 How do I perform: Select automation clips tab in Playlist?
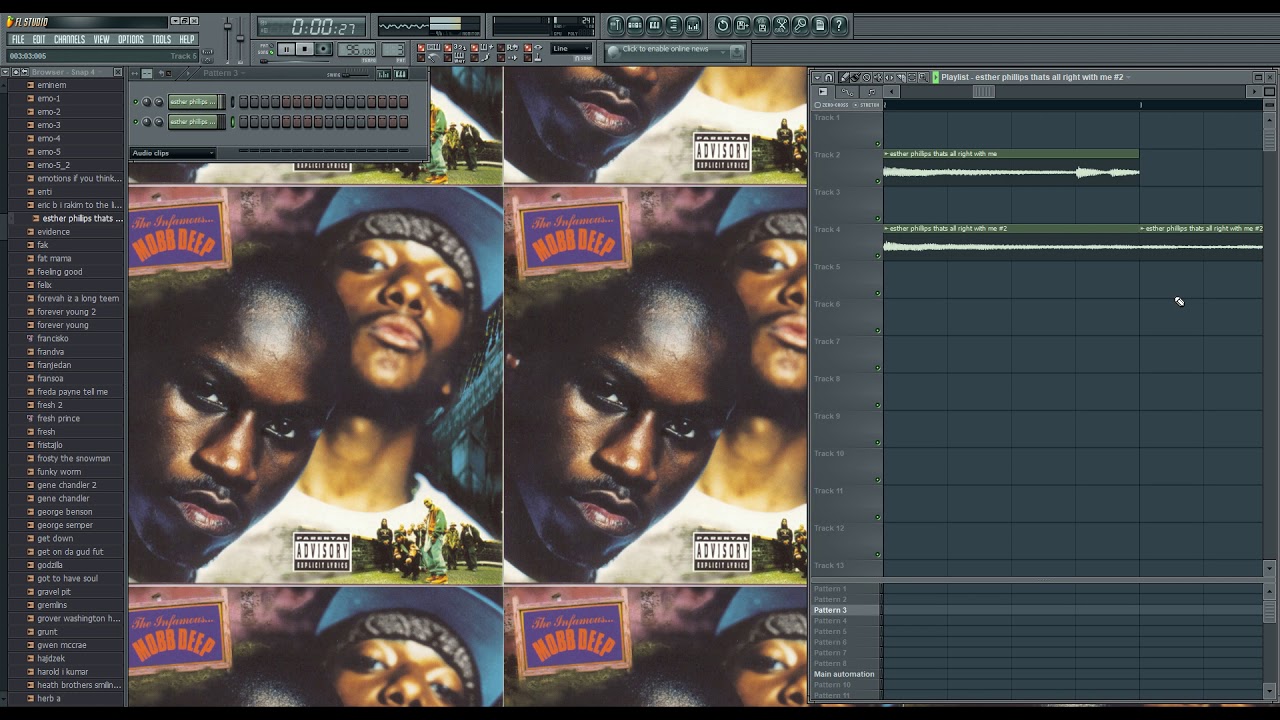[x=847, y=92]
